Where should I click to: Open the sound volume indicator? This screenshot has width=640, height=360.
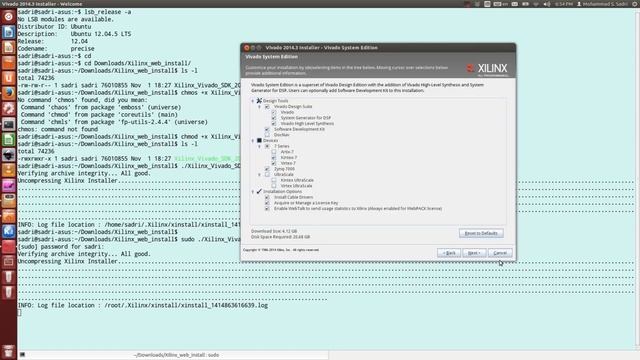[547, 4]
